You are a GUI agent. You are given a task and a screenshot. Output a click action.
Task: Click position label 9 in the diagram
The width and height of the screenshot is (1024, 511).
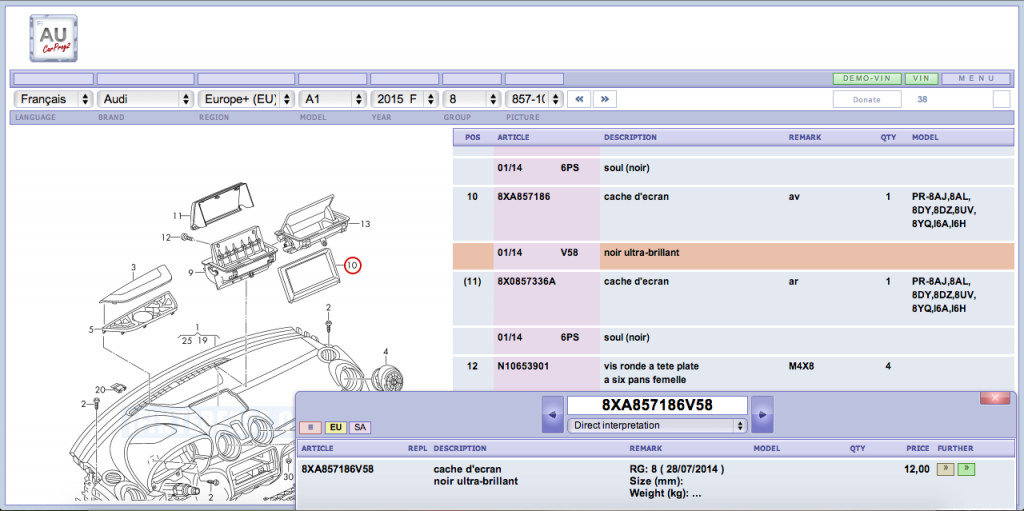tap(191, 273)
